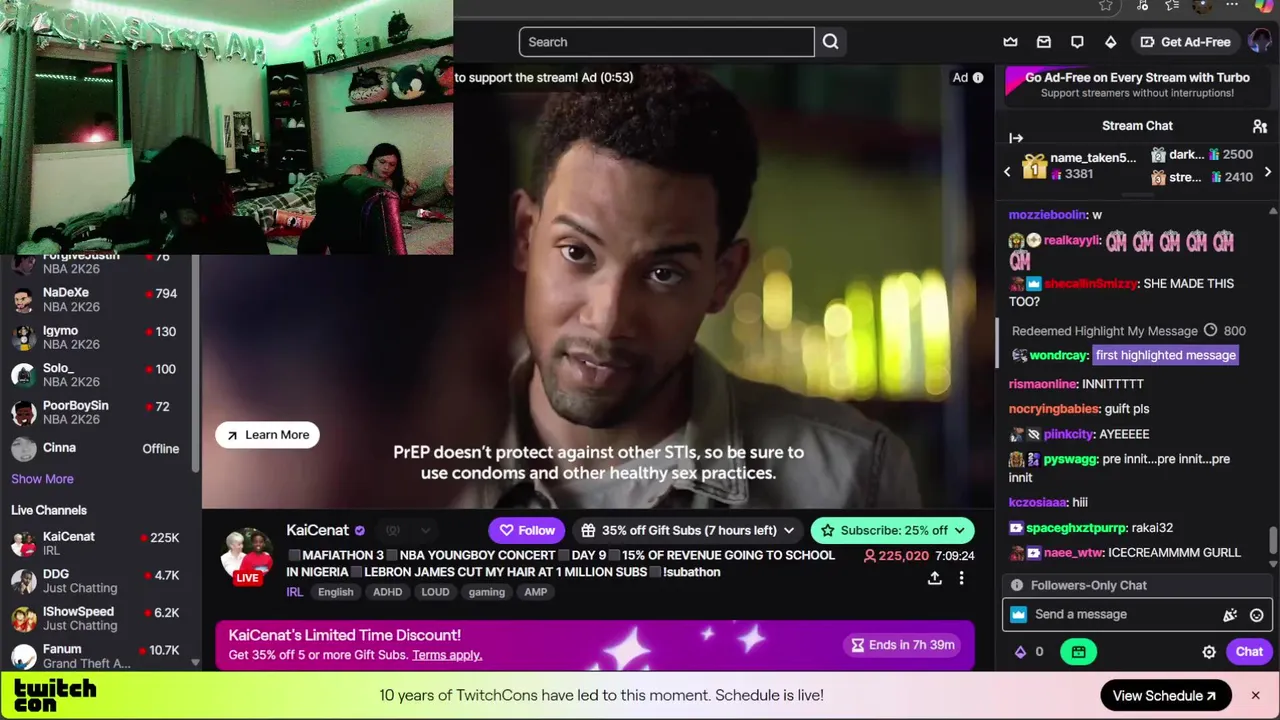This screenshot has height=720, width=1280.
Task: Click the ad info icon on video
Action: click(x=978, y=77)
